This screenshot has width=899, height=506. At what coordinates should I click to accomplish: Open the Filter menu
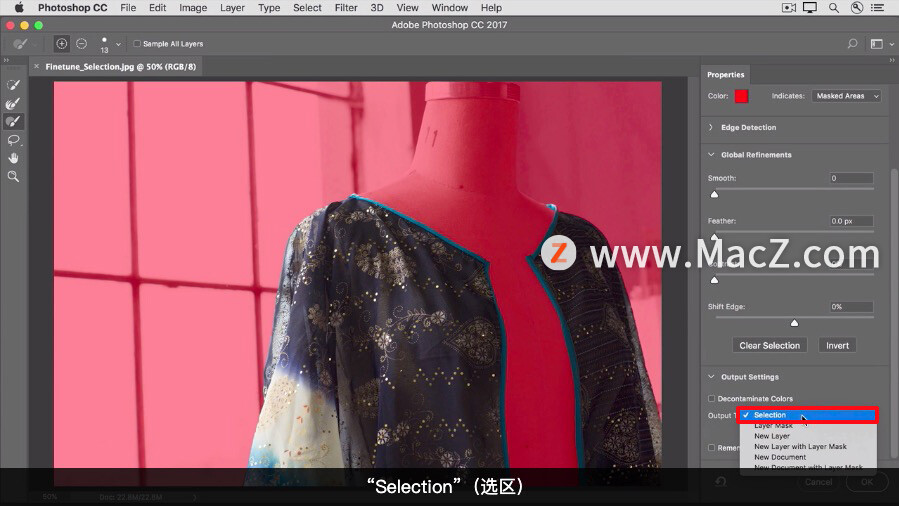(x=346, y=7)
